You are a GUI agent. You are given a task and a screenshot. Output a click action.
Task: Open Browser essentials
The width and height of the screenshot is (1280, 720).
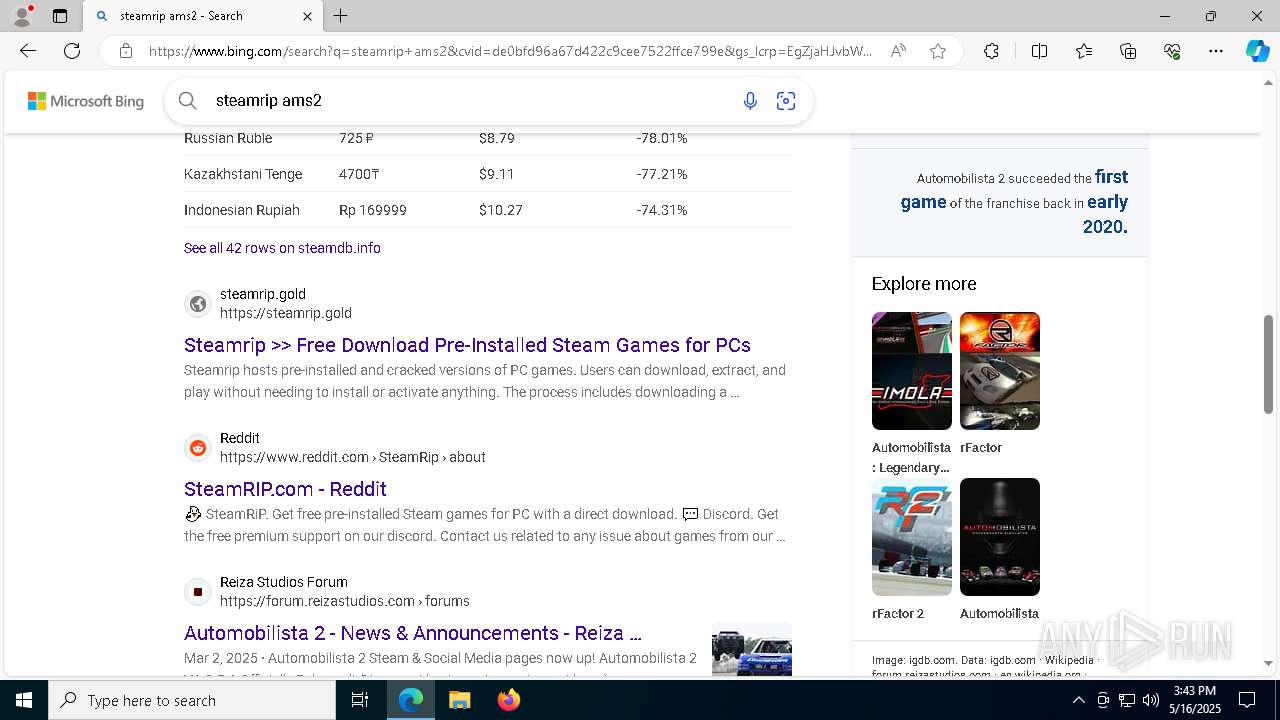point(1172,51)
